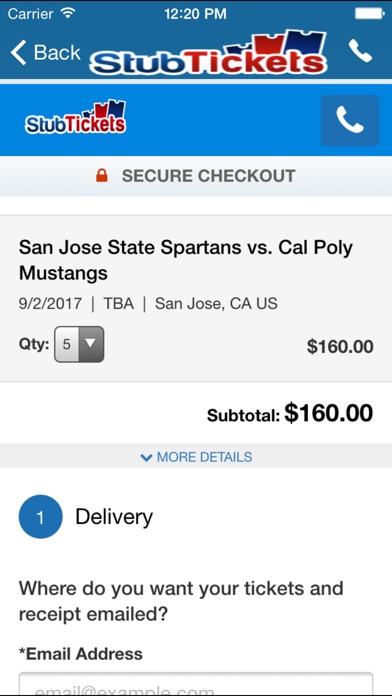This screenshot has height=696, width=392.
Task: Tap the large StubTickets logo in navigation bar
Action: point(208,53)
